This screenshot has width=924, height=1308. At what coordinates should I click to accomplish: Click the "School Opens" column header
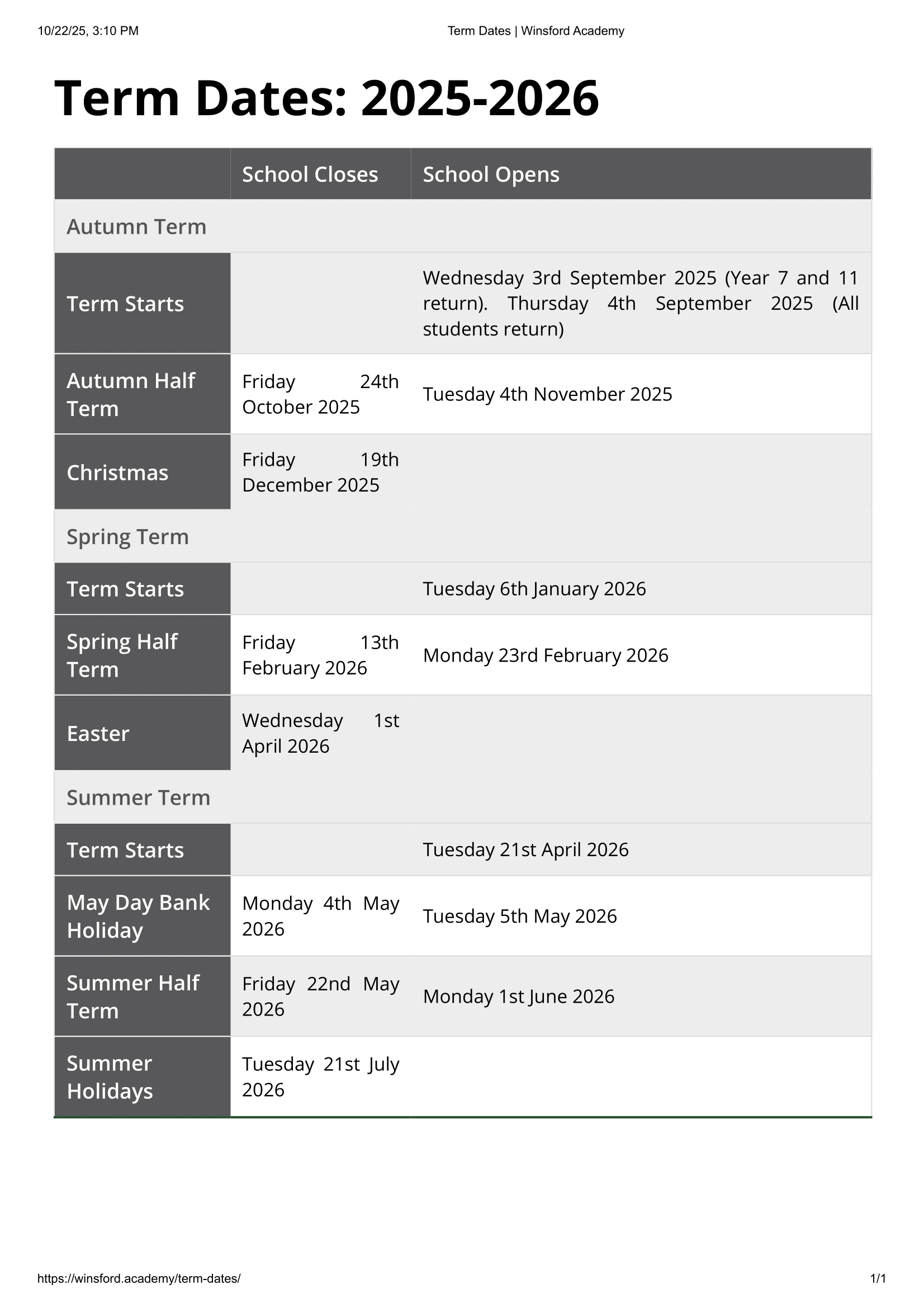pos(491,174)
